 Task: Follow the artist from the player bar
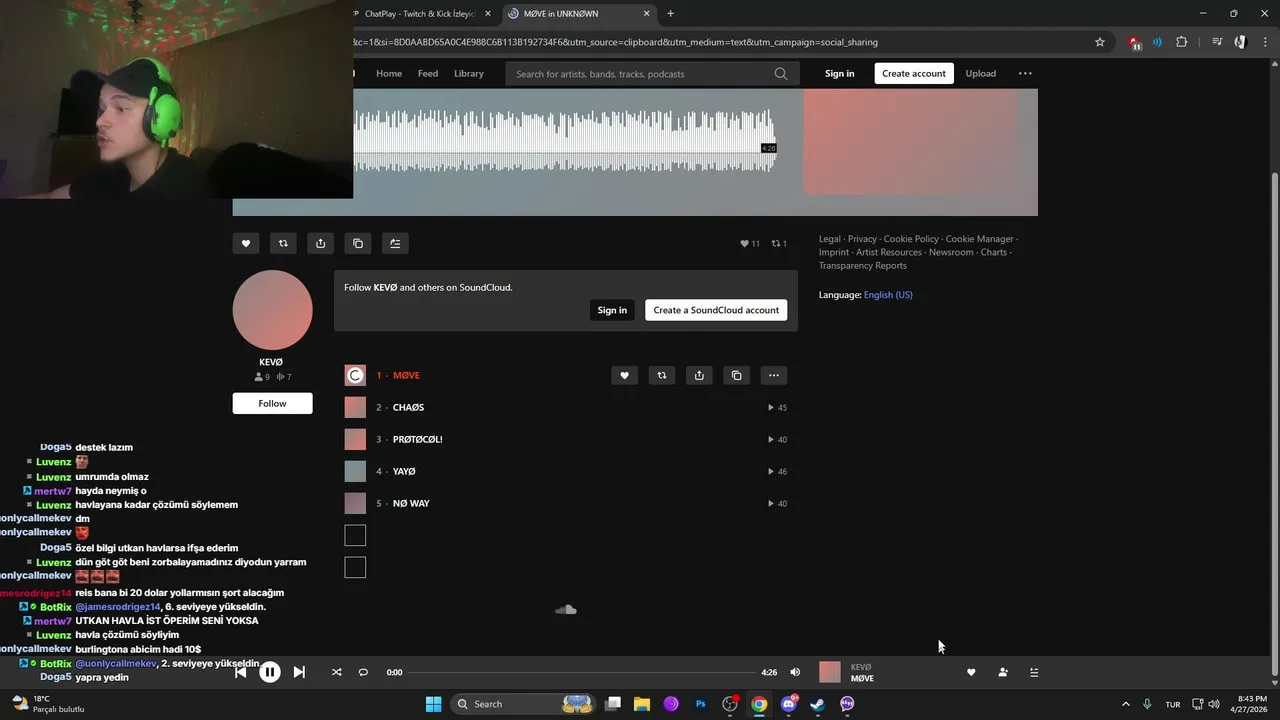pyautogui.click(x=1003, y=672)
